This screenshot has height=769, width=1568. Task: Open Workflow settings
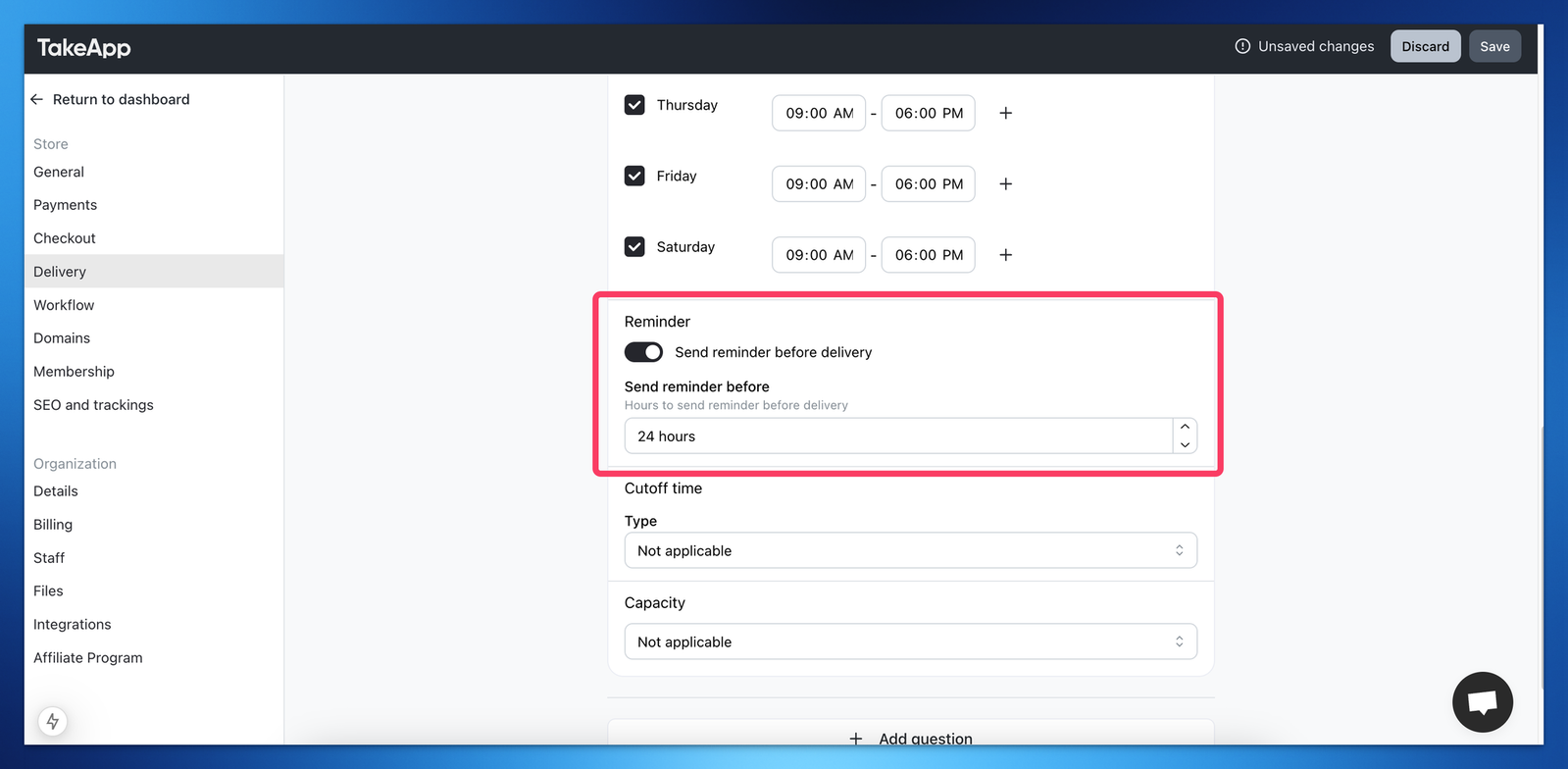[64, 305]
